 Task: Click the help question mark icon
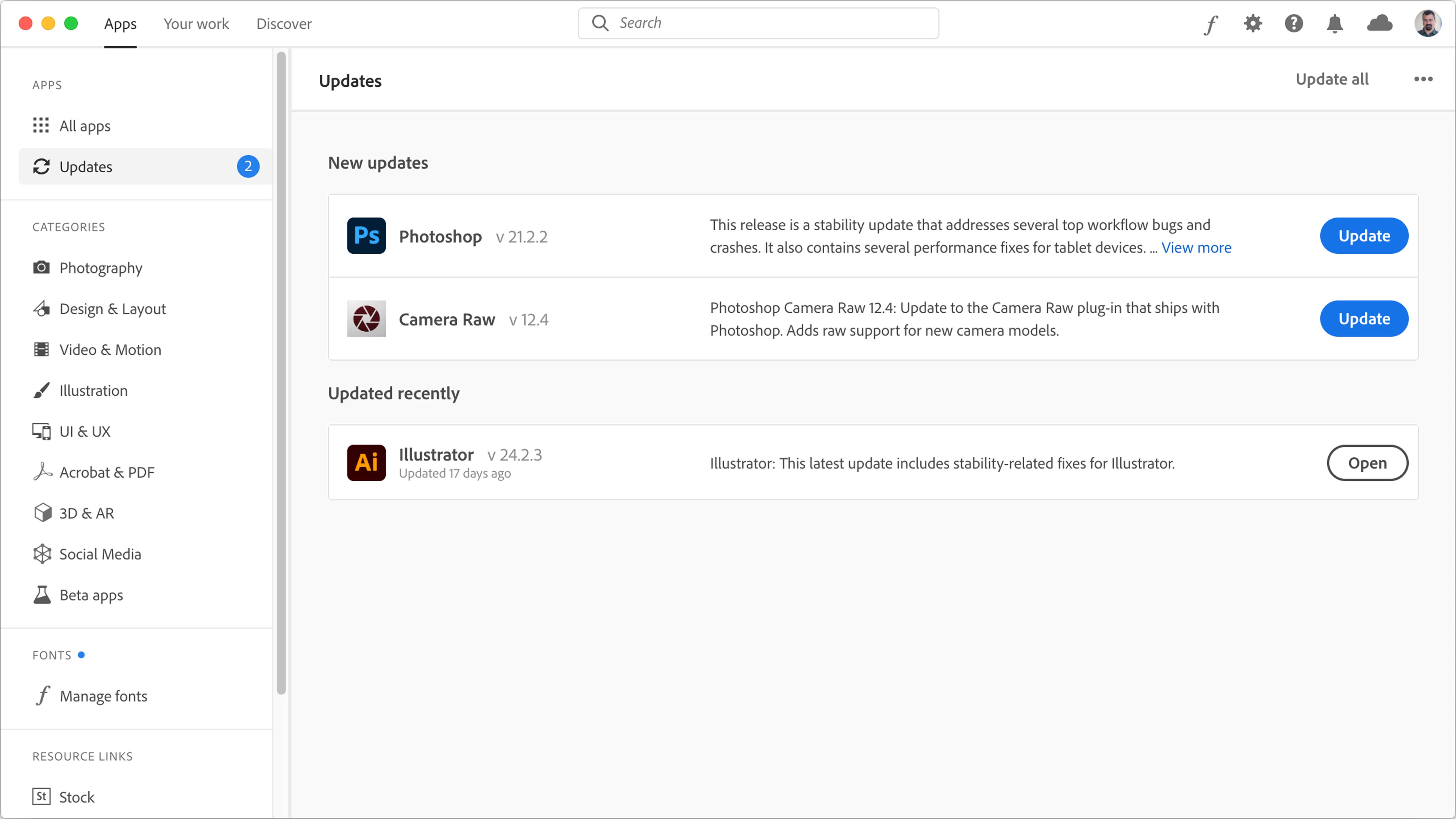tap(1294, 24)
